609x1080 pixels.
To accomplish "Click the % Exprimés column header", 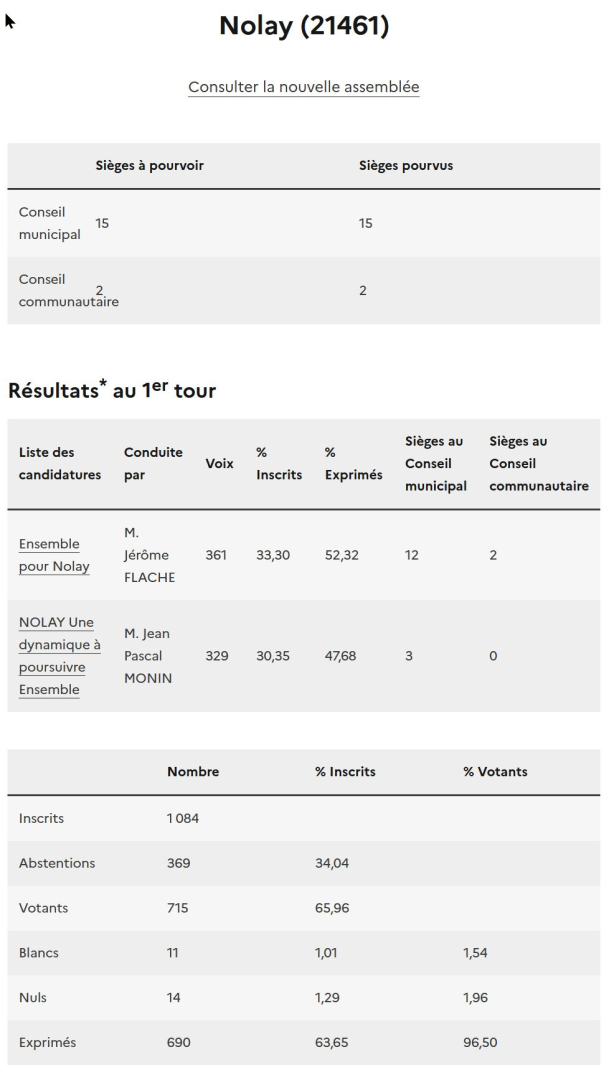I will click(x=353, y=464).
